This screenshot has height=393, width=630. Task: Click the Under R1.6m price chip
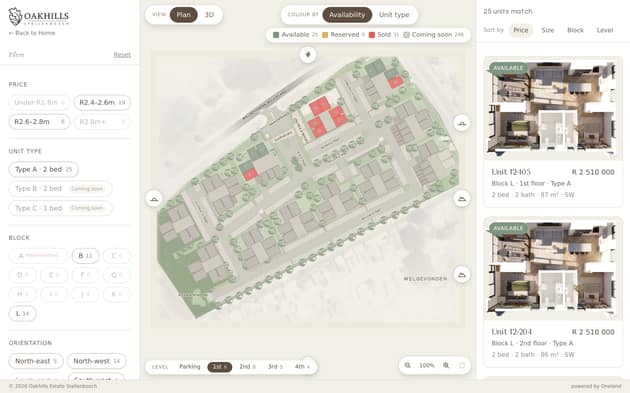[39, 102]
